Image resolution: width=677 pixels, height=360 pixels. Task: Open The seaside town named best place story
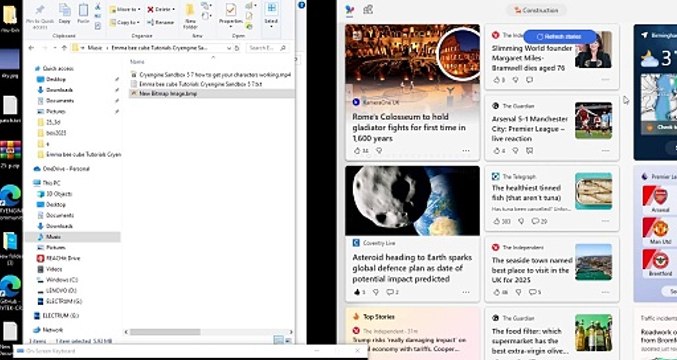tap(532, 270)
